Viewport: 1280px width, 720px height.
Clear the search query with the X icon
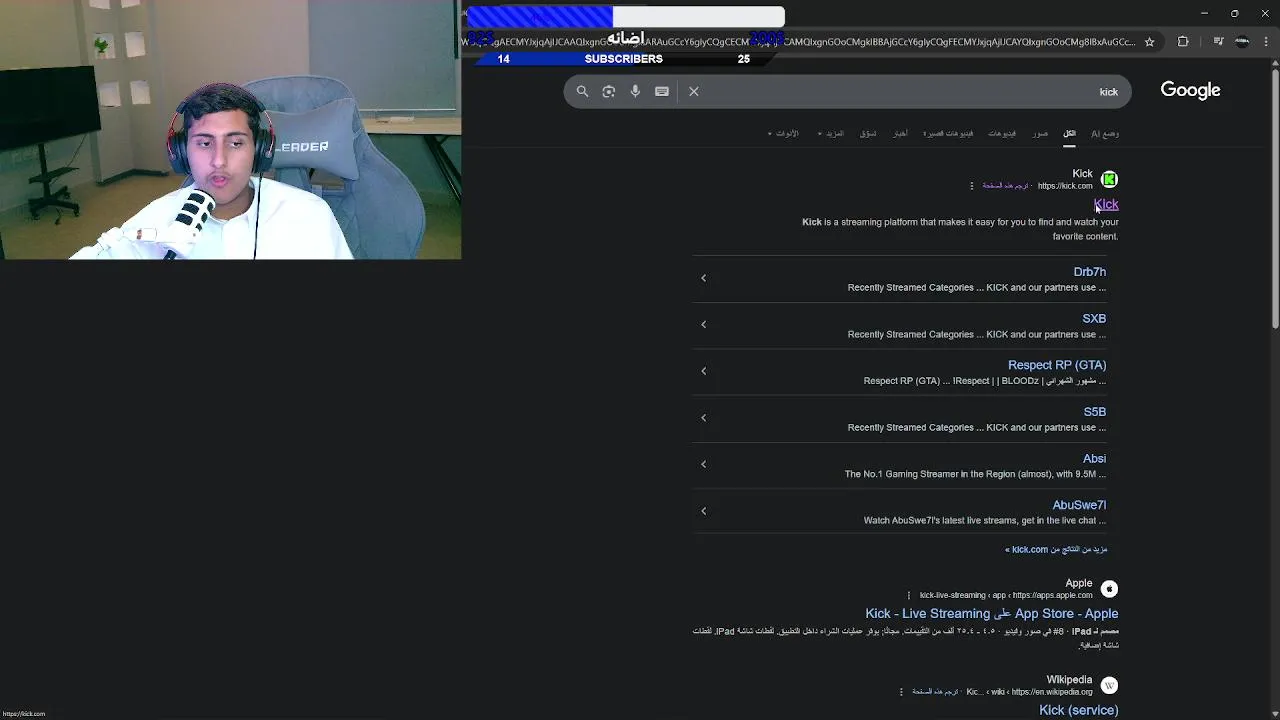[x=694, y=91]
